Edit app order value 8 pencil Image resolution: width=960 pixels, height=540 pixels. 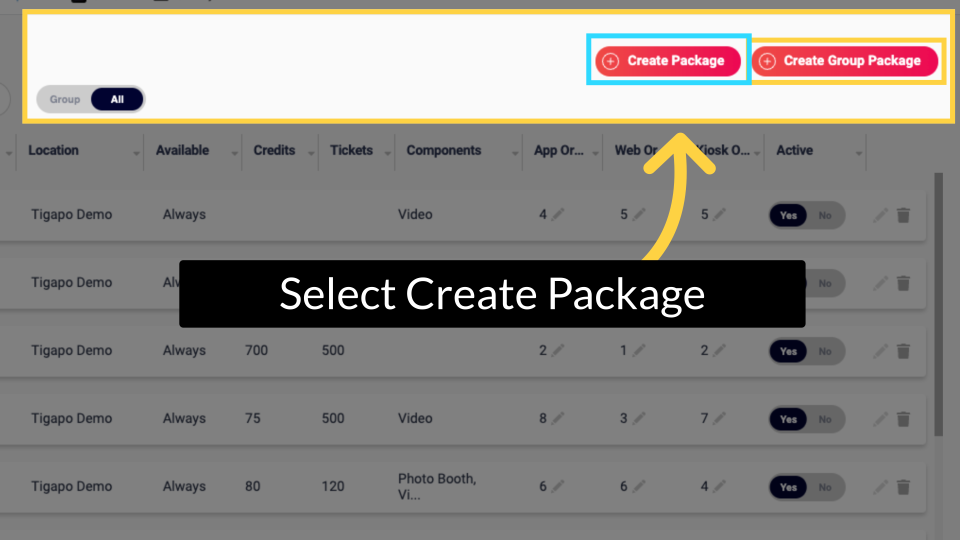pos(557,418)
